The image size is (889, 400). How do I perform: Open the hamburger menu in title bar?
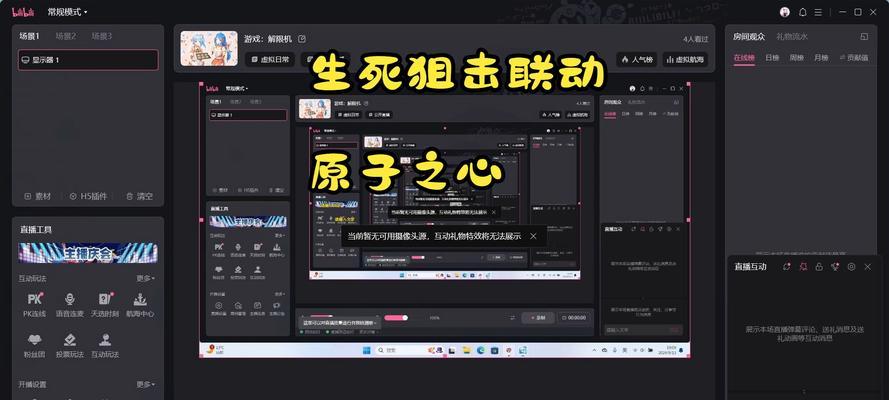(x=818, y=12)
